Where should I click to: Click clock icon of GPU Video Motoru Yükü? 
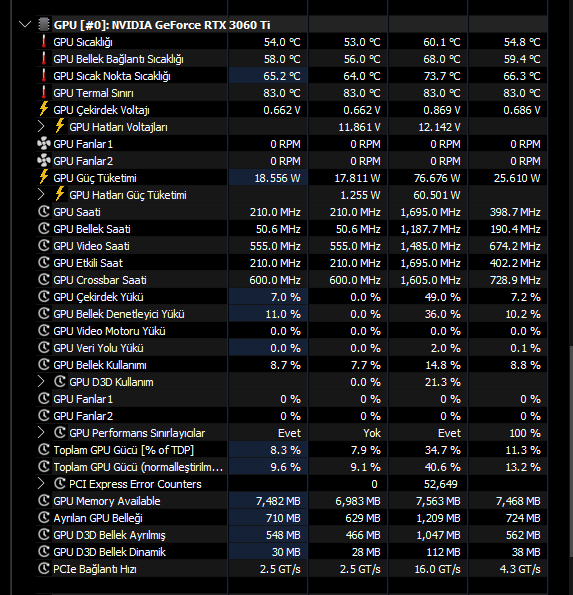point(44,331)
